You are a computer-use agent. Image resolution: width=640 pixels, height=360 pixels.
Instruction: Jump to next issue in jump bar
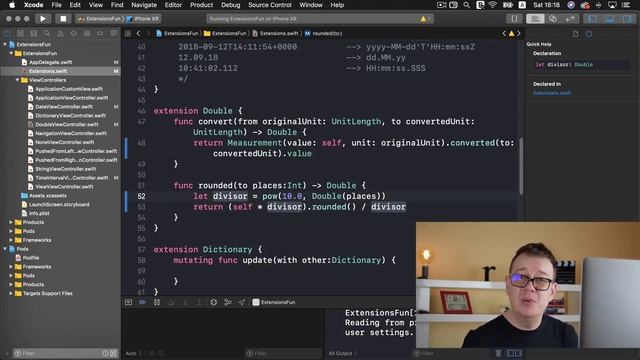coord(519,33)
